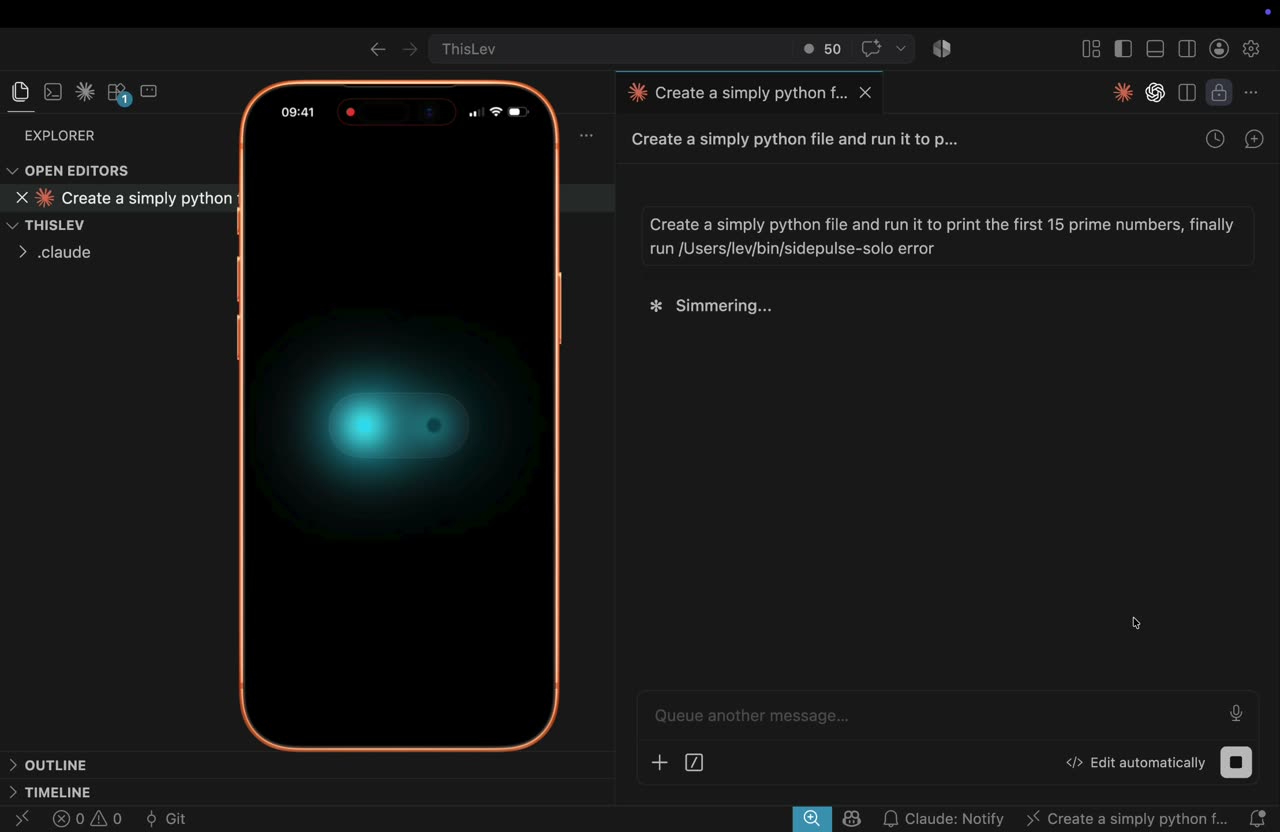Toggle the primary side bar
1280x832 pixels.
1123,49
